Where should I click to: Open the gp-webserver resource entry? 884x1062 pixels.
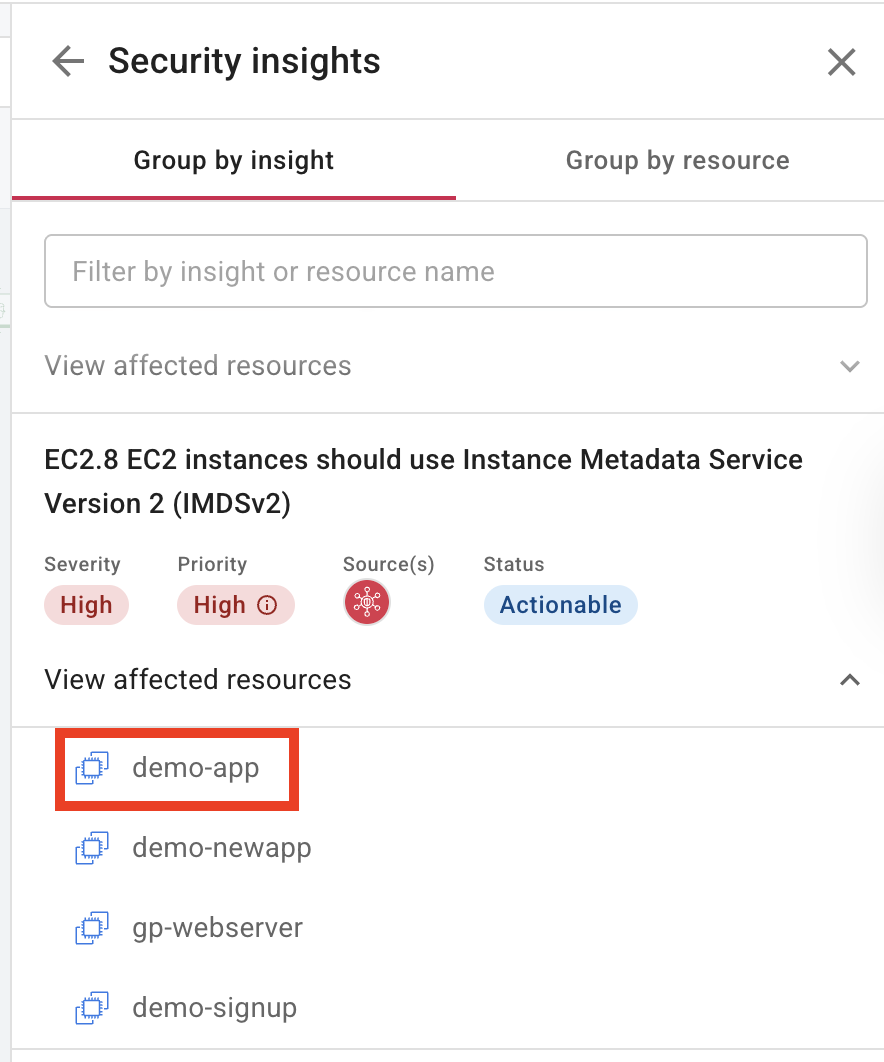pos(216,927)
